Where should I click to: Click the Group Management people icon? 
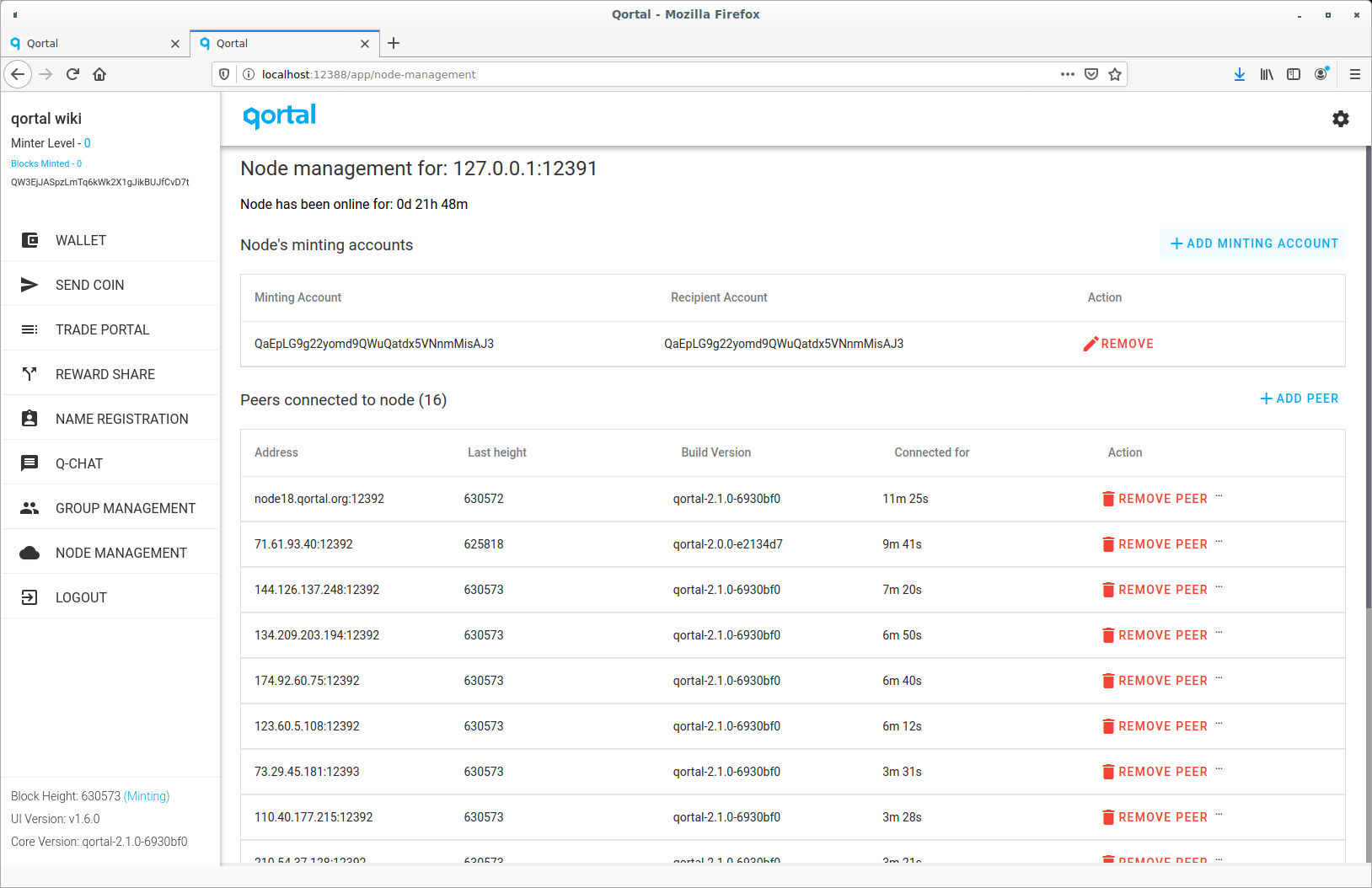tap(29, 508)
